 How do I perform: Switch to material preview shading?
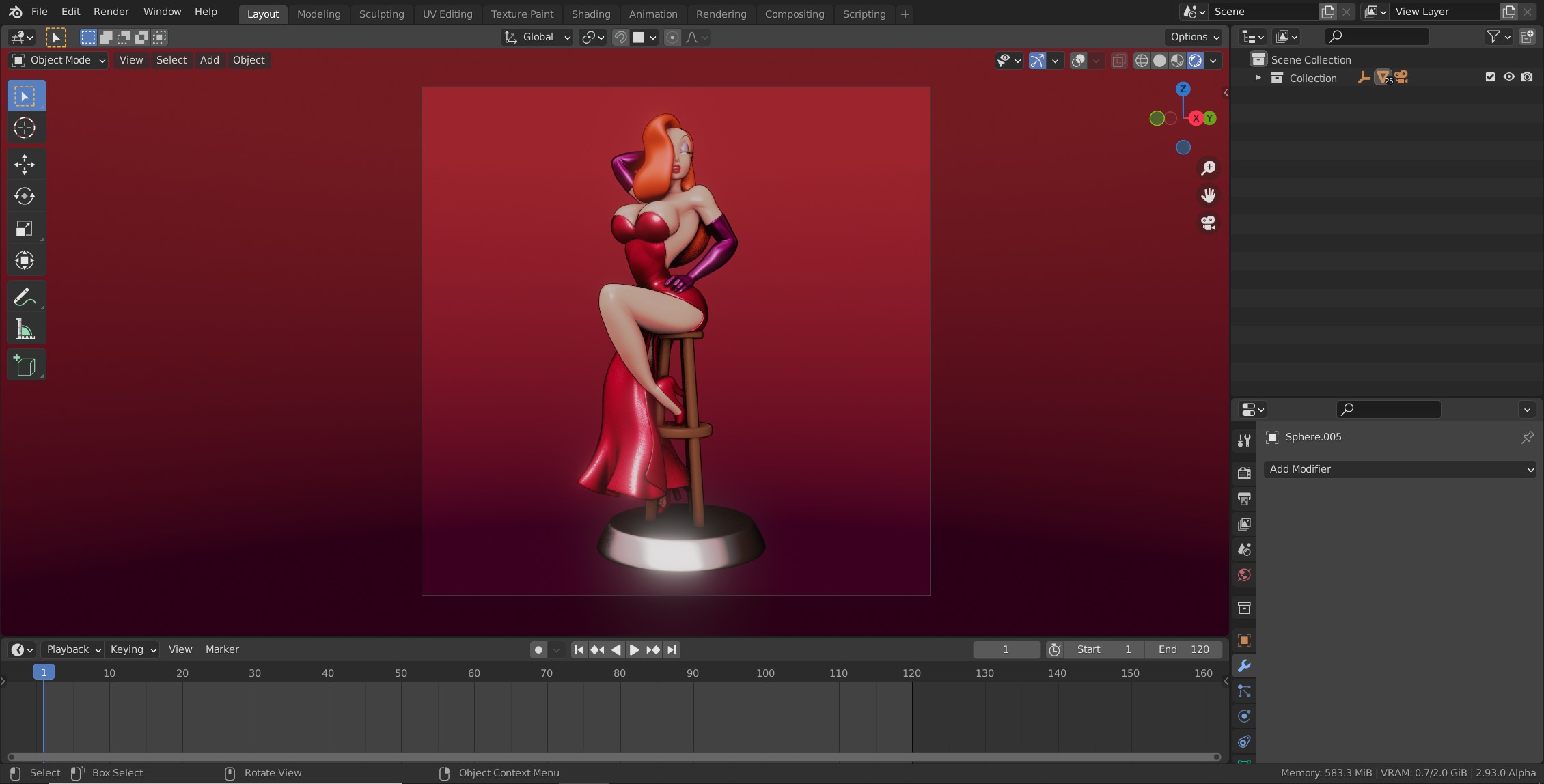coord(1177,60)
